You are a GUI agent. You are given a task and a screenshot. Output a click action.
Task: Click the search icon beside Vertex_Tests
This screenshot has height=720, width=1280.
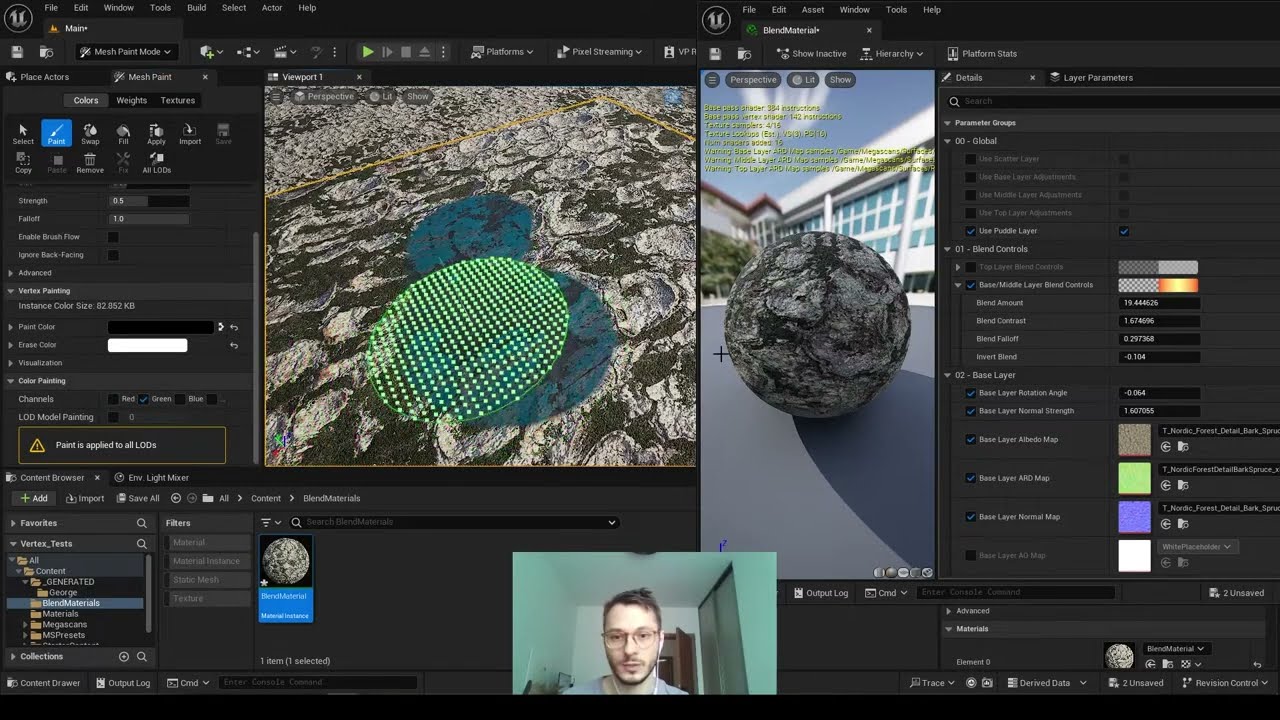(x=142, y=544)
